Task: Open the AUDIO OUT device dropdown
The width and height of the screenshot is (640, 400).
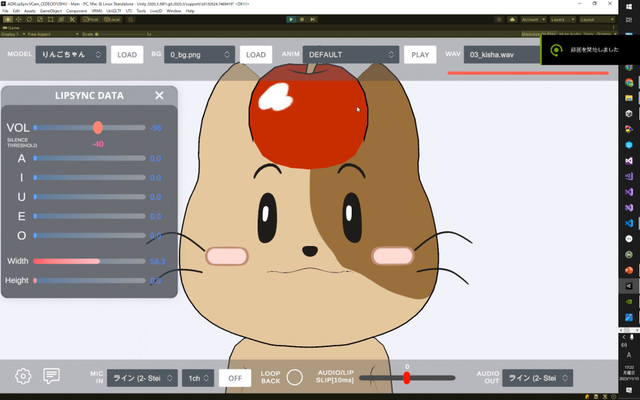Action: (537, 378)
